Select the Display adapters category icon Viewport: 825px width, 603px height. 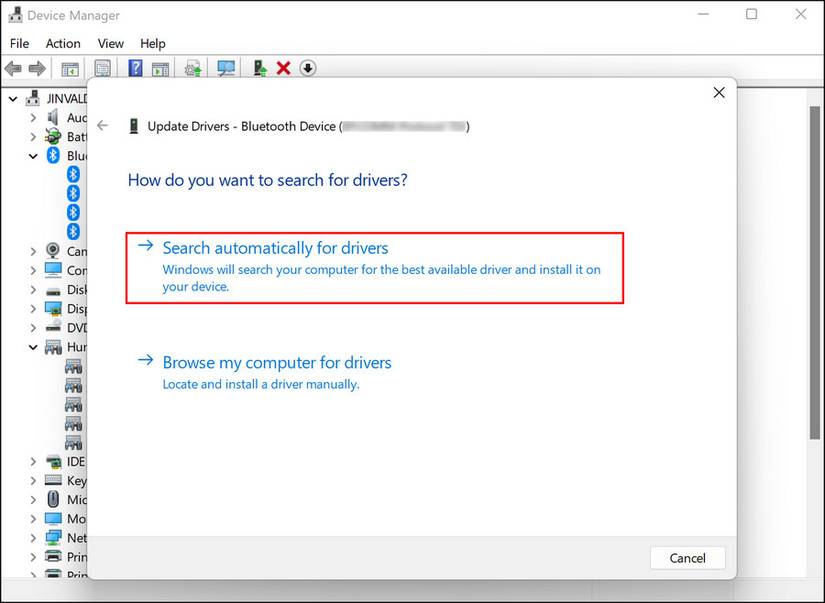[53, 309]
